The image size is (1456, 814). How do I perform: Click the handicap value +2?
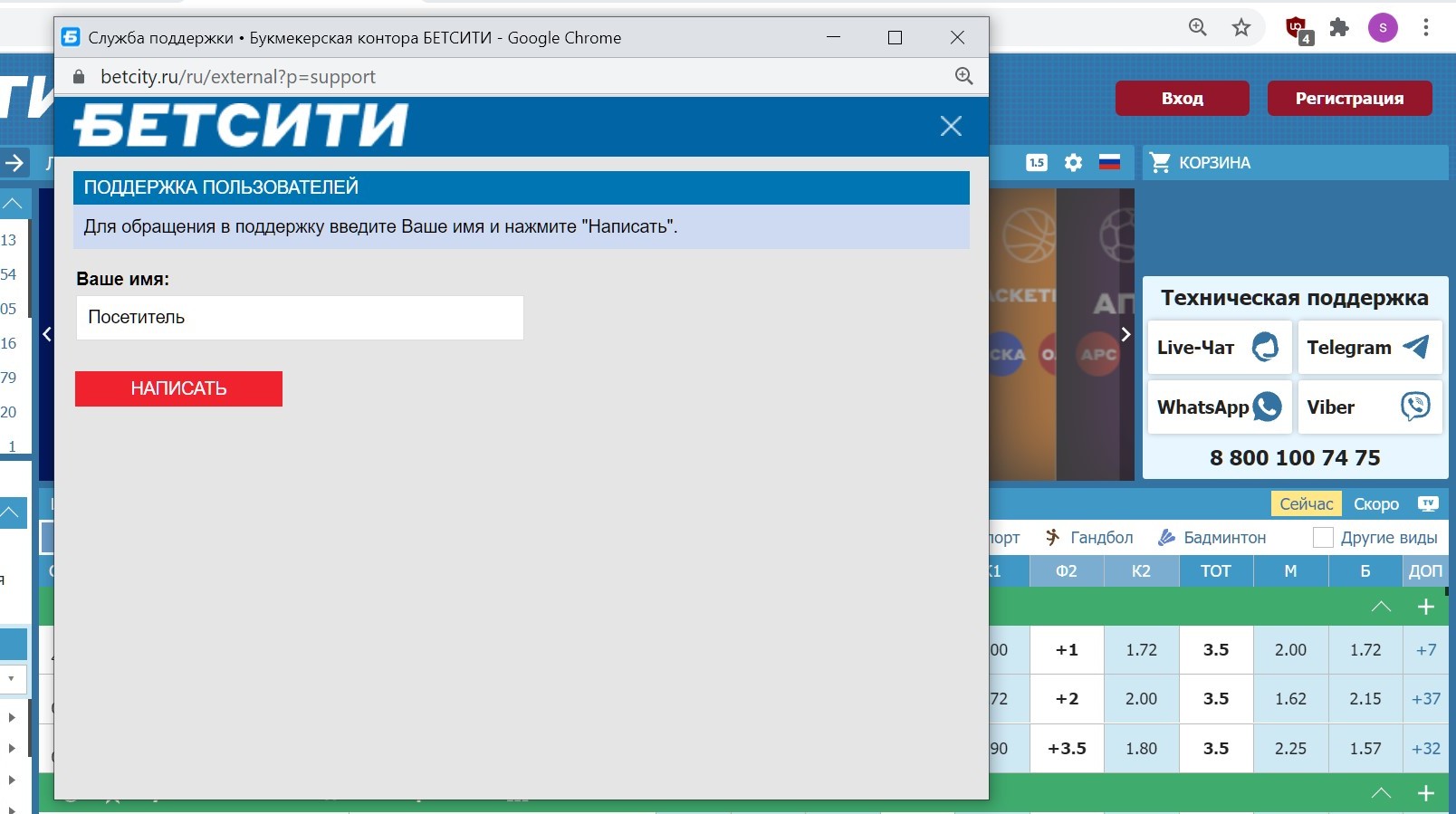tap(1067, 699)
